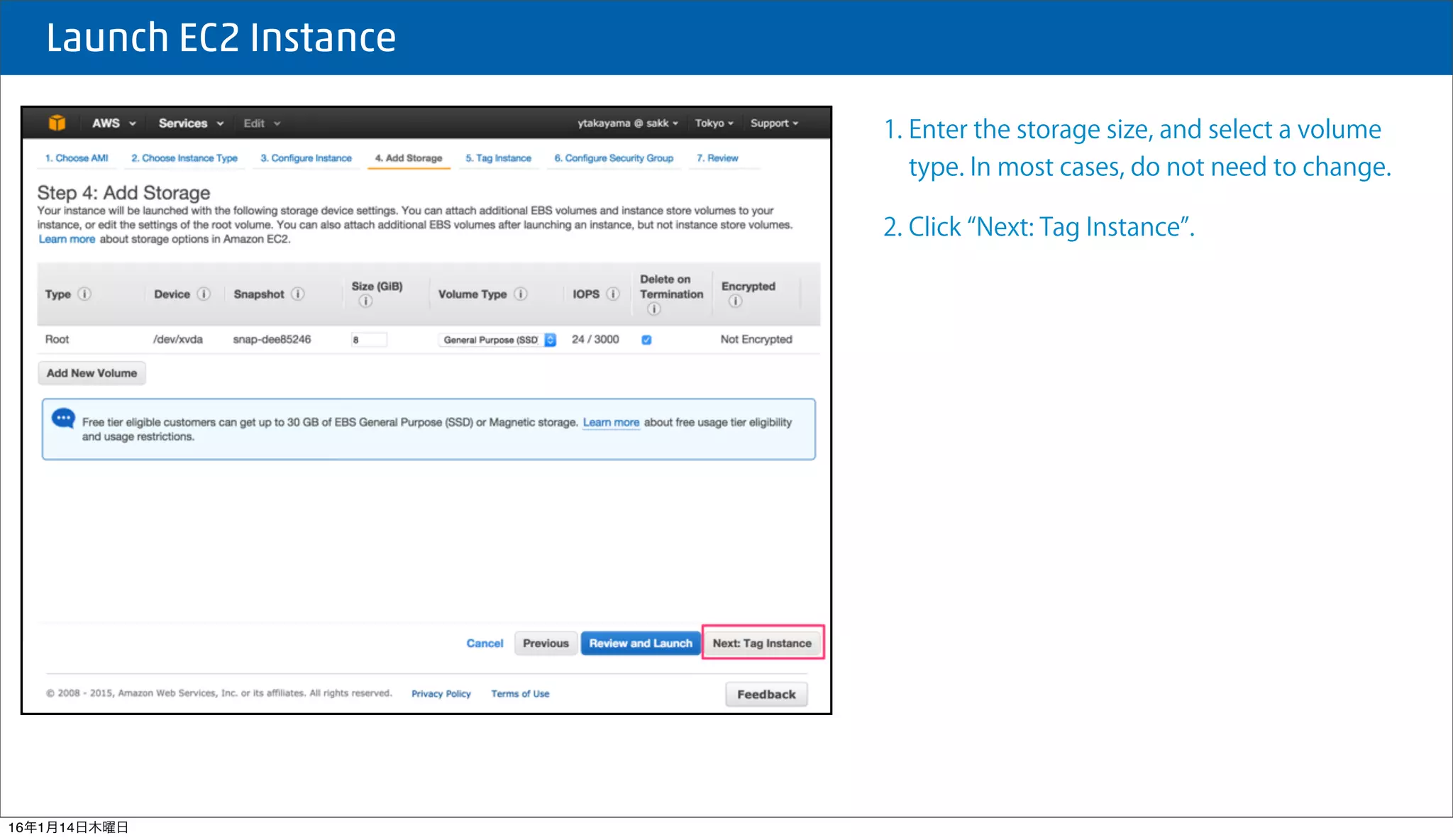Open the Edit dropdown
1453x840 pixels.
262,123
